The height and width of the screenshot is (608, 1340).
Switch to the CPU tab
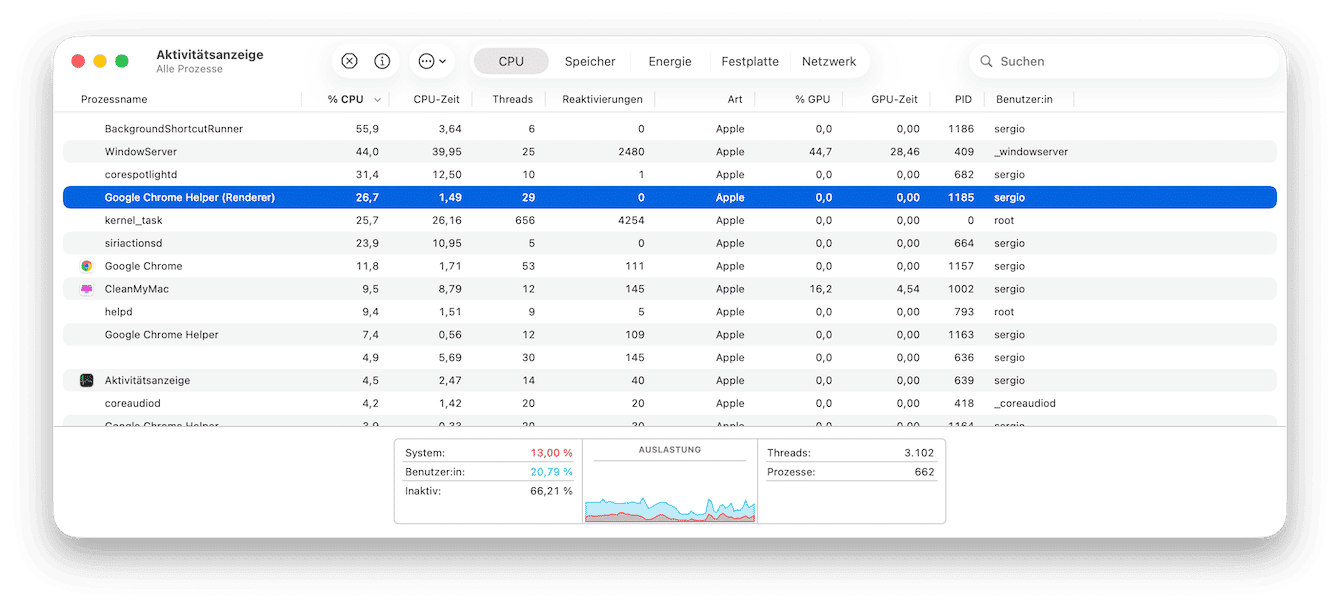(511, 61)
